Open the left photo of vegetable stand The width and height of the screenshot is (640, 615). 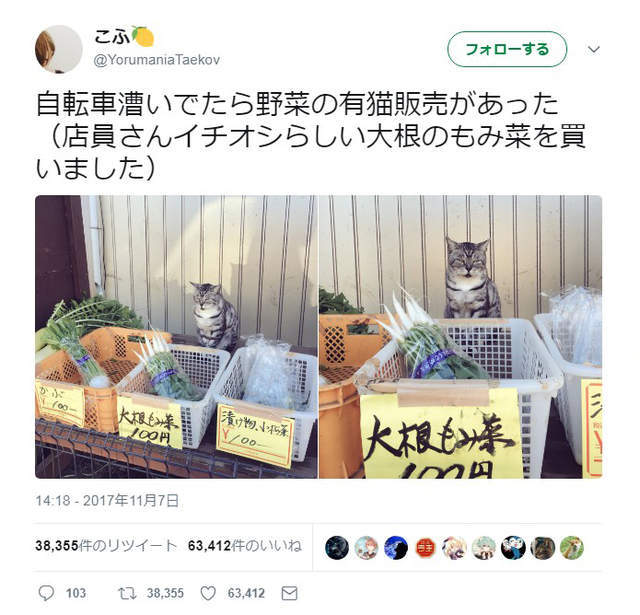(176, 337)
